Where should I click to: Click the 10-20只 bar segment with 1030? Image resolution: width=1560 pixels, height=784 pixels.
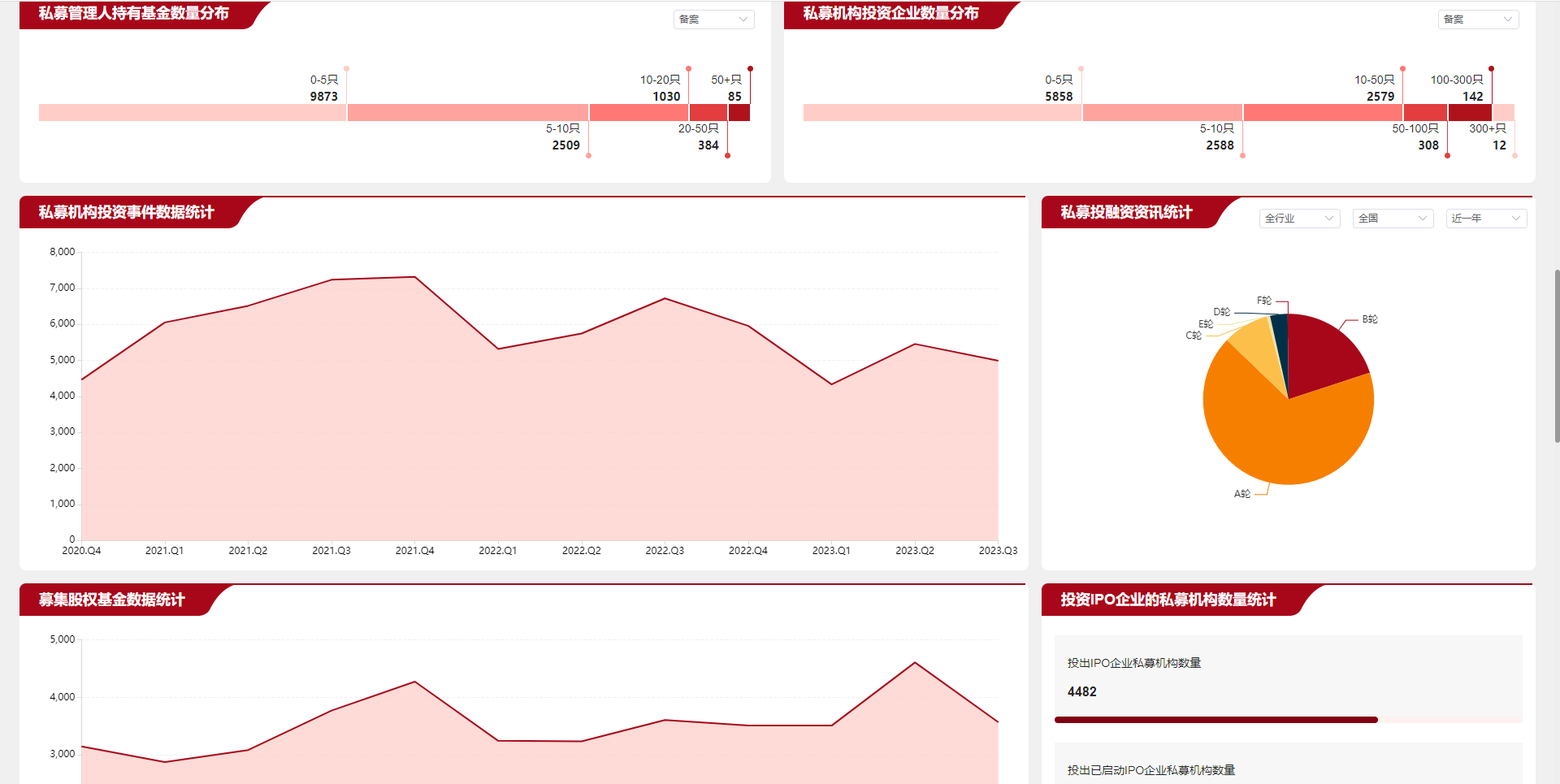click(x=639, y=113)
